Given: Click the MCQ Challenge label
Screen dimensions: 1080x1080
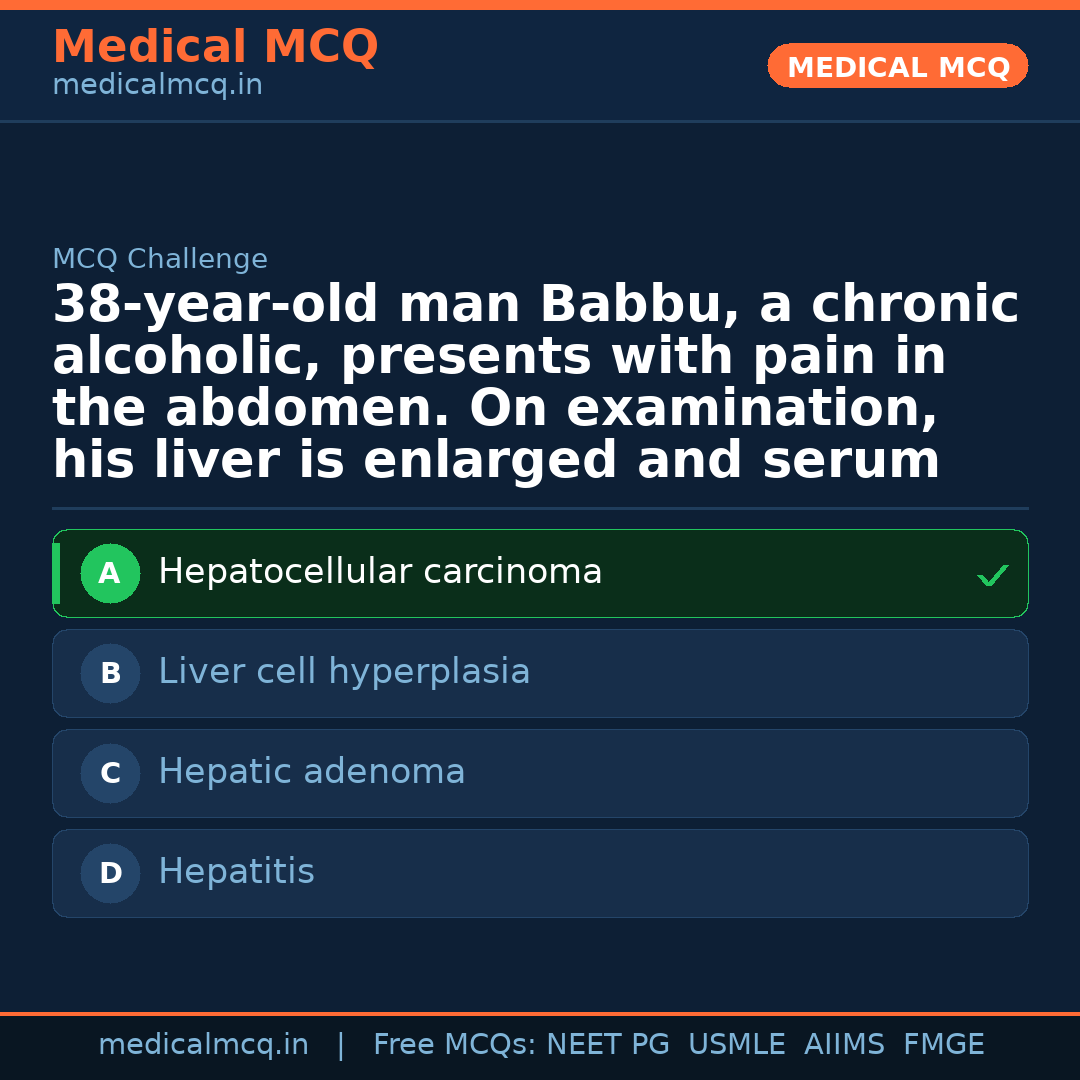Looking at the screenshot, I should (160, 260).
